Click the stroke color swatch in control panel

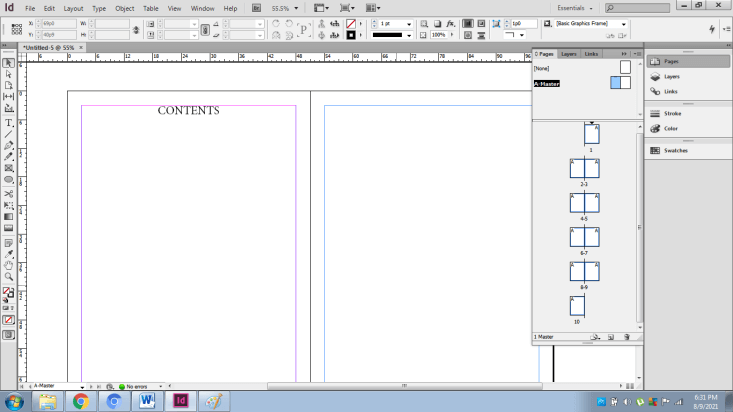tap(351, 35)
